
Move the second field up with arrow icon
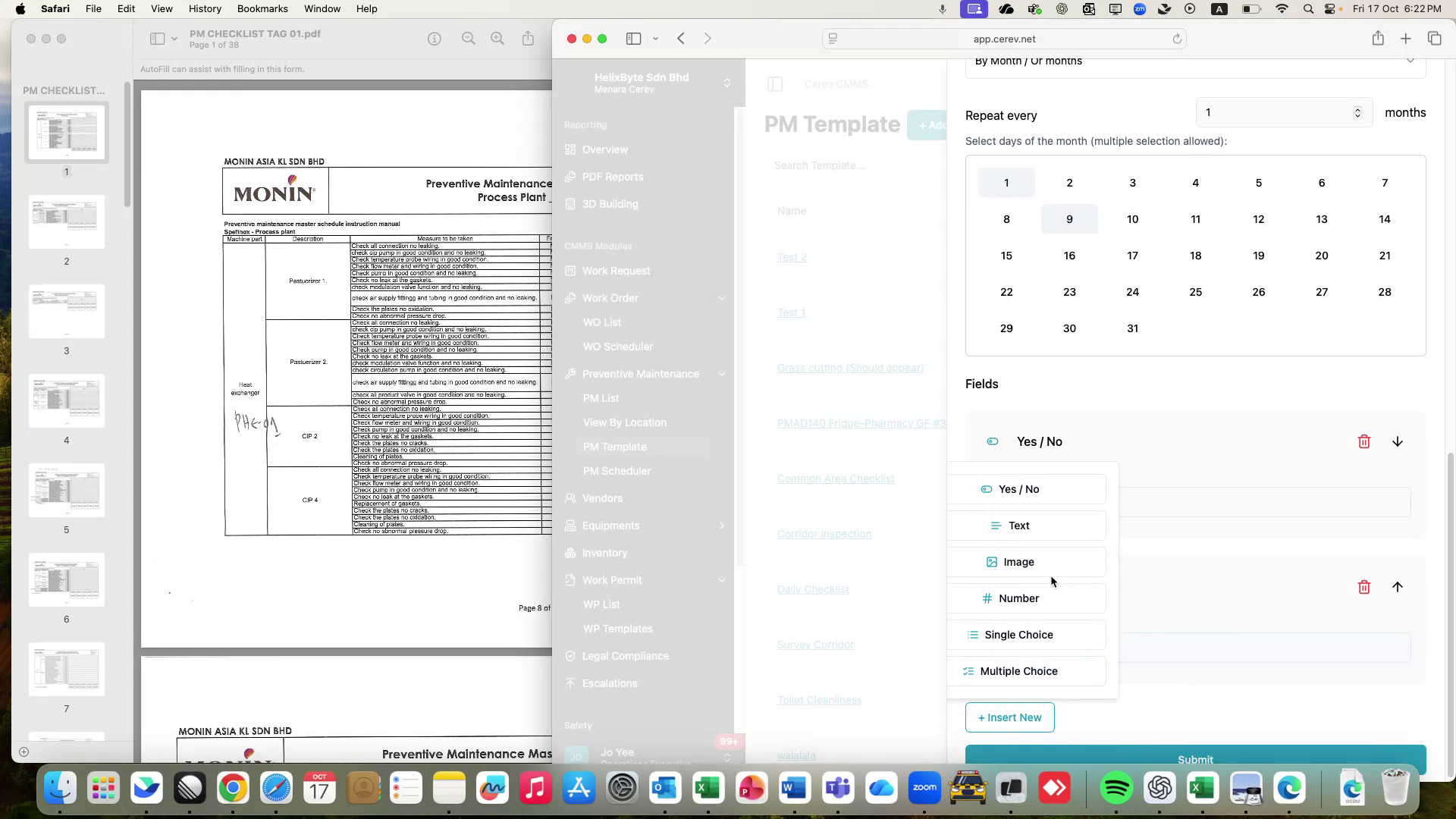[x=1398, y=587]
